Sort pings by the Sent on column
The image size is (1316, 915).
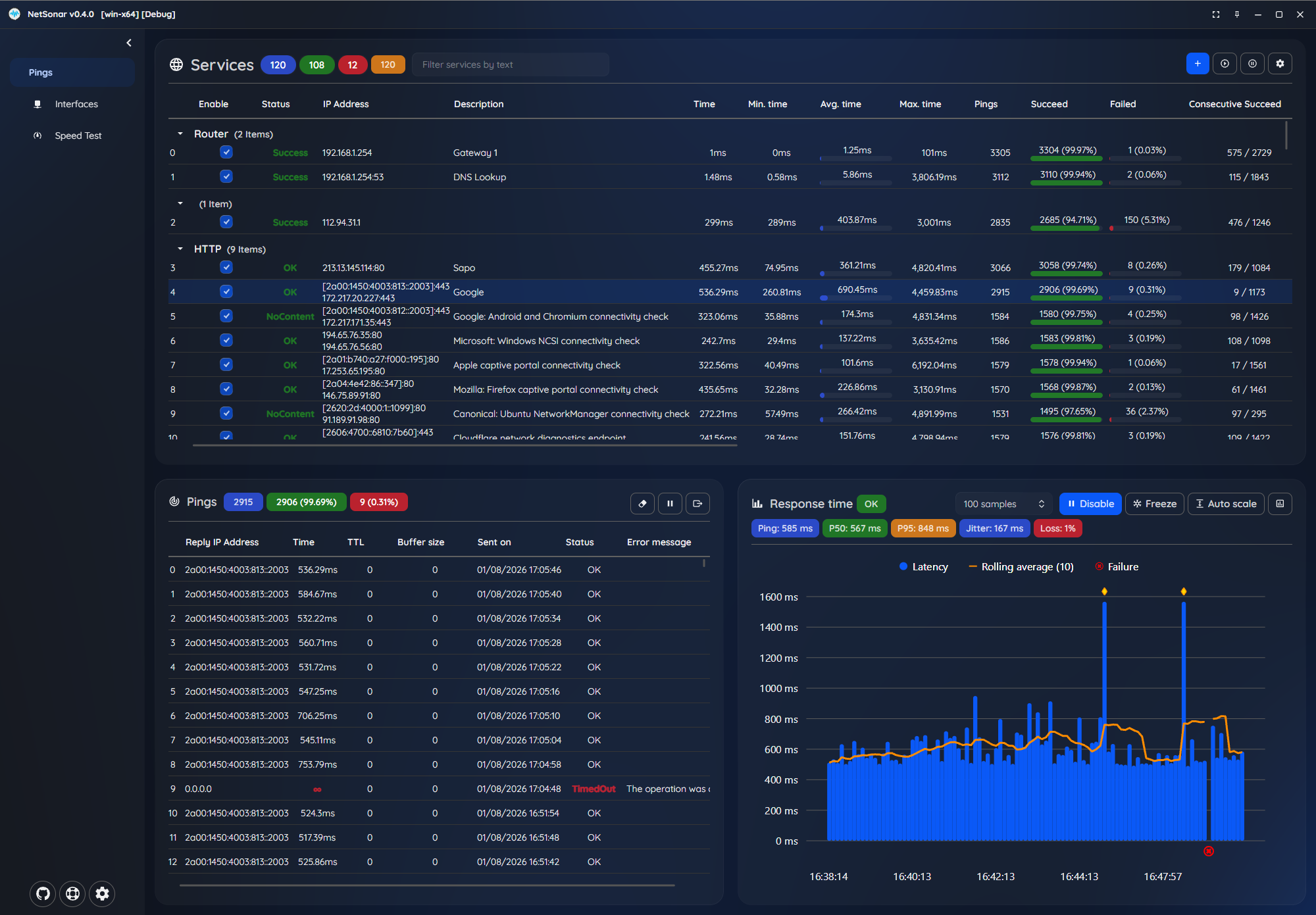(x=494, y=542)
